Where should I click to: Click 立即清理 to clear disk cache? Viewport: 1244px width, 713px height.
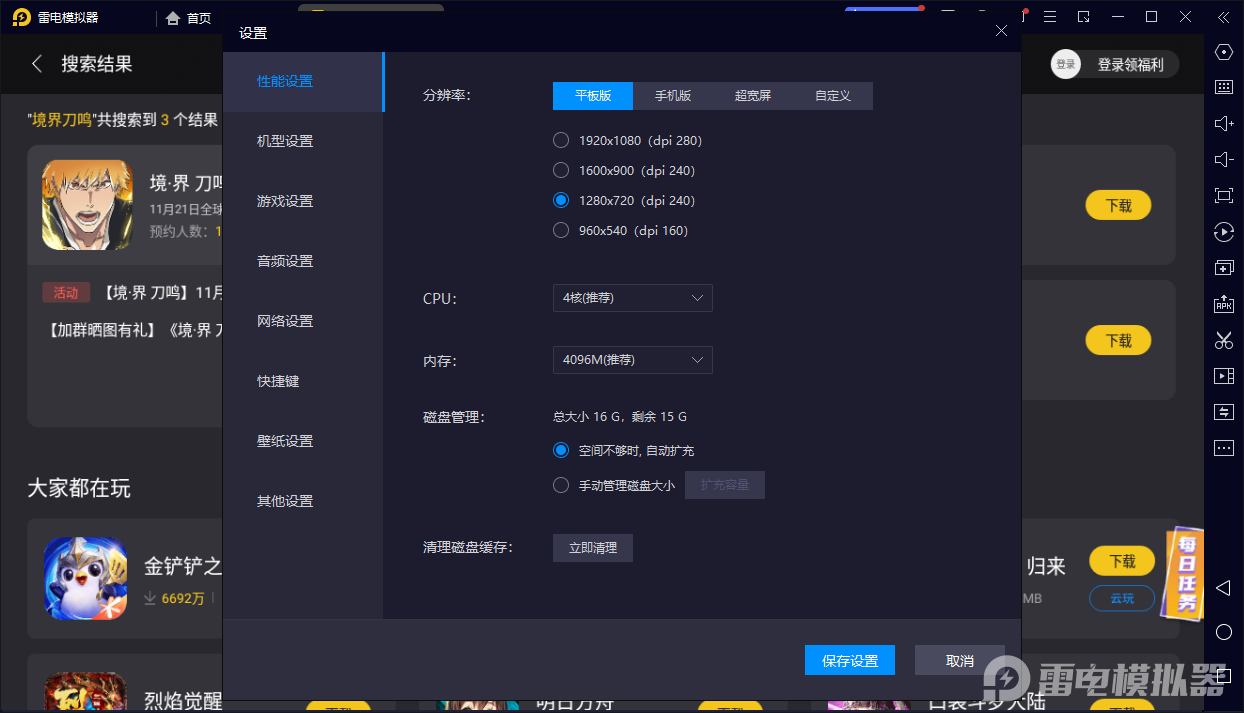point(592,547)
